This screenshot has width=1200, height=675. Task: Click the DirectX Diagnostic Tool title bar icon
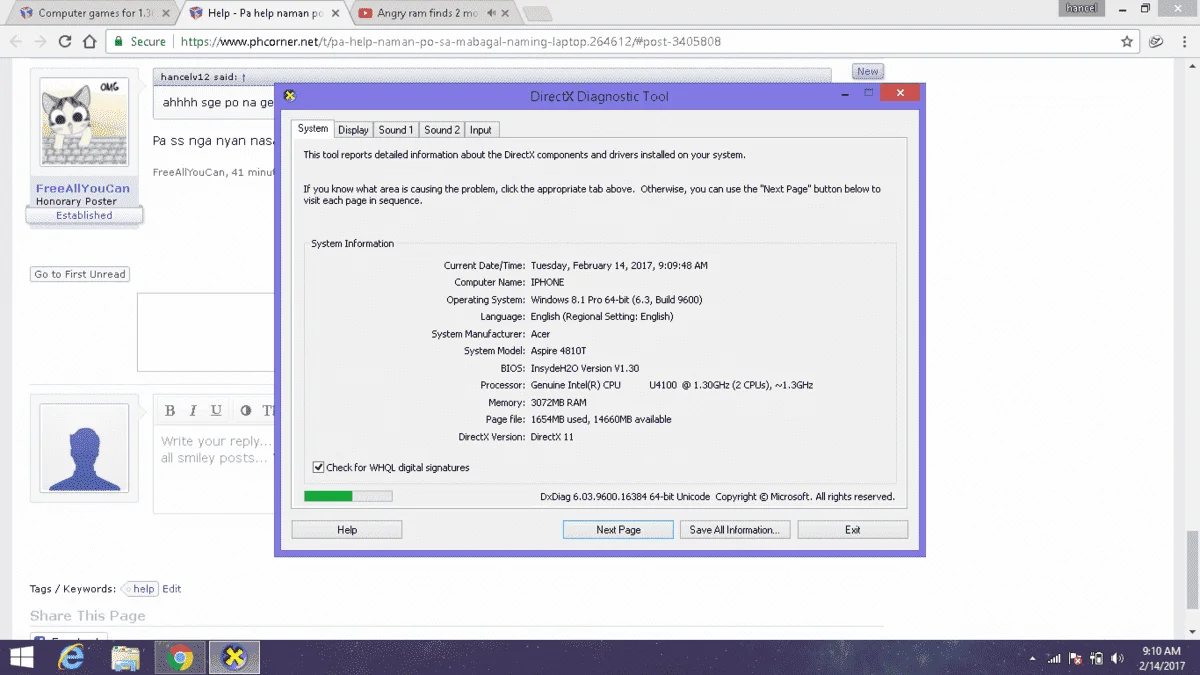[290, 96]
